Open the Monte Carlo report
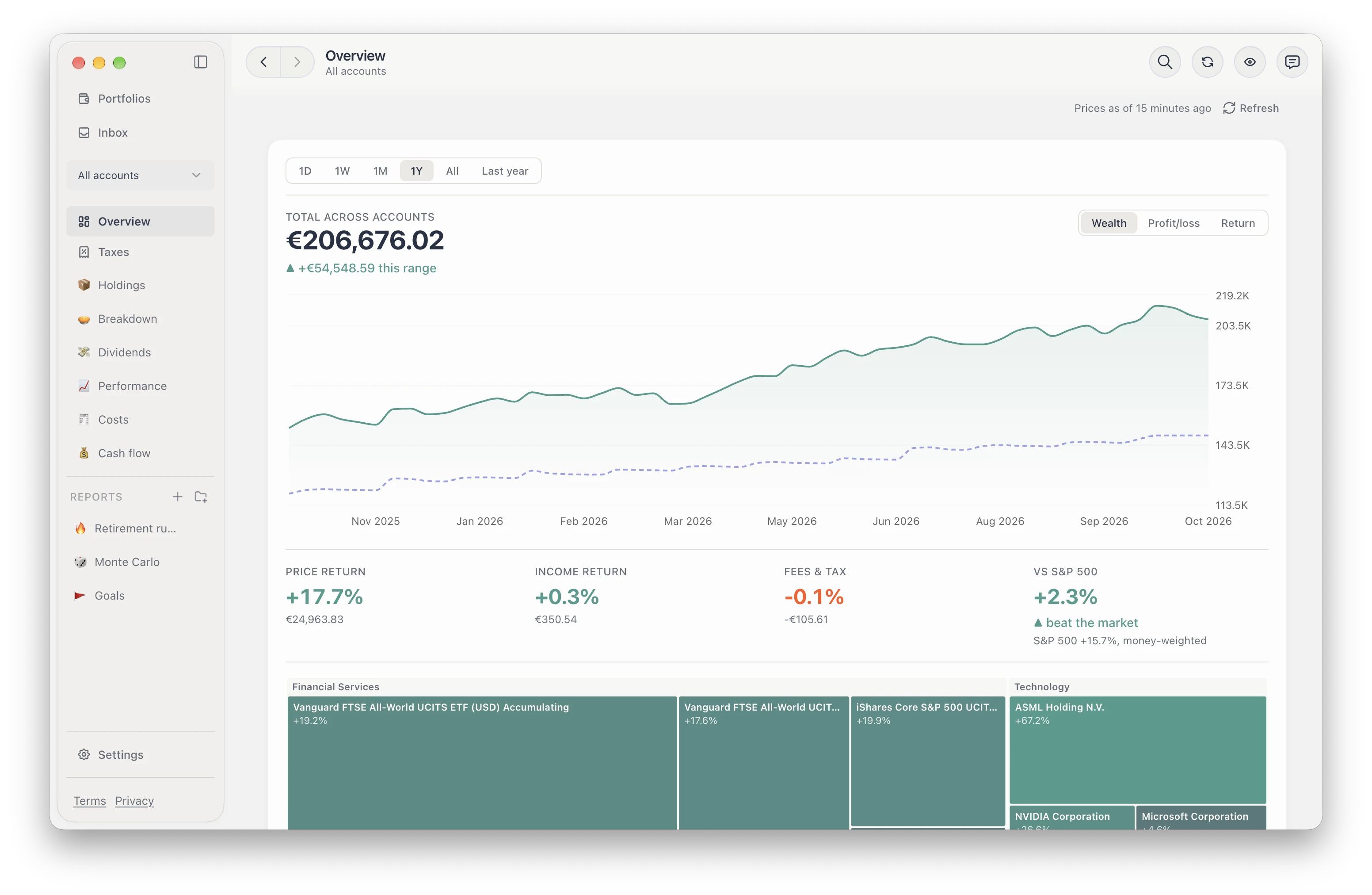The width and height of the screenshot is (1372, 895). point(140,562)
